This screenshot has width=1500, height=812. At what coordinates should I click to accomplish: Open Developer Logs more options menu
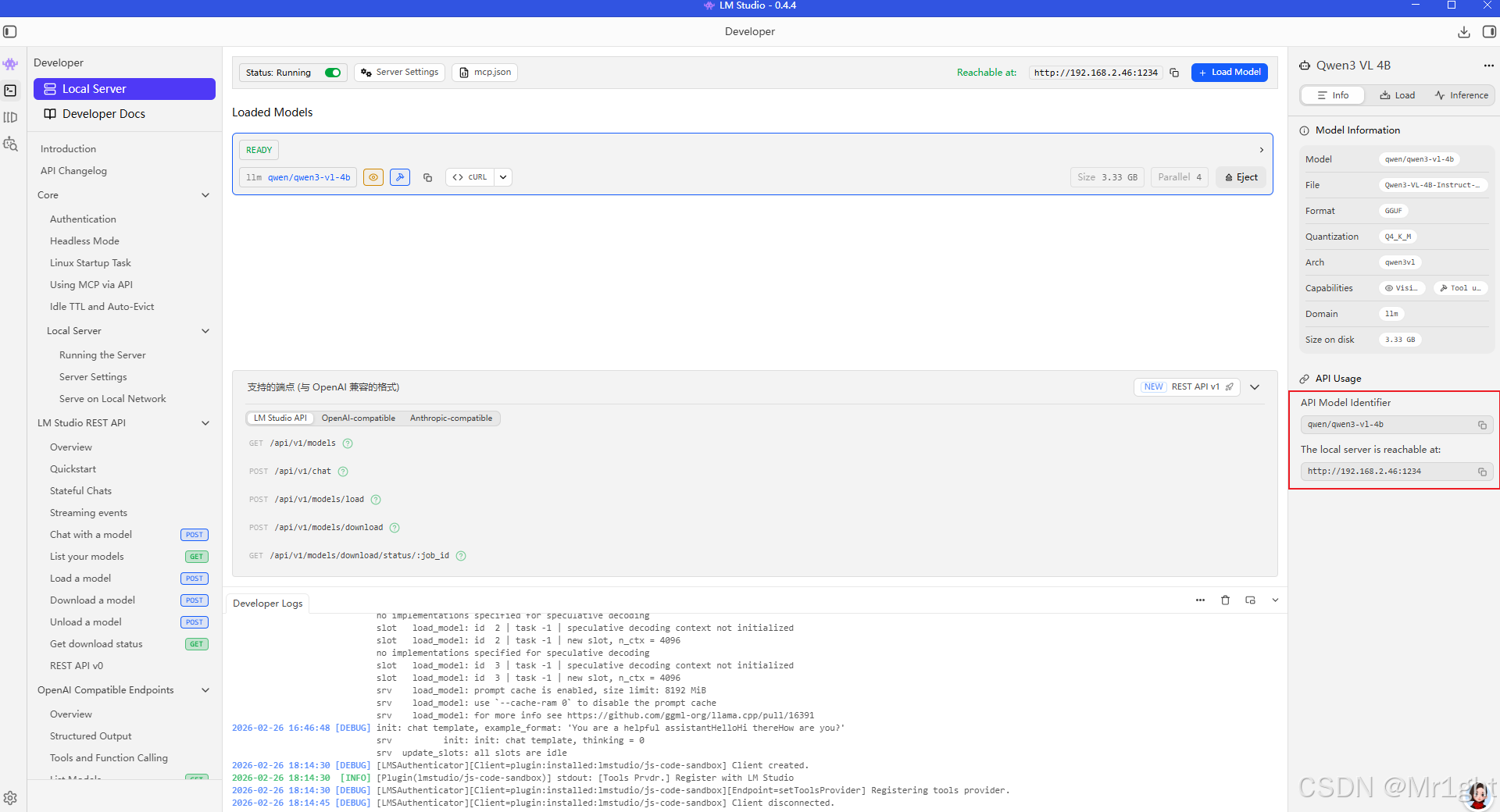point(1200,600)
